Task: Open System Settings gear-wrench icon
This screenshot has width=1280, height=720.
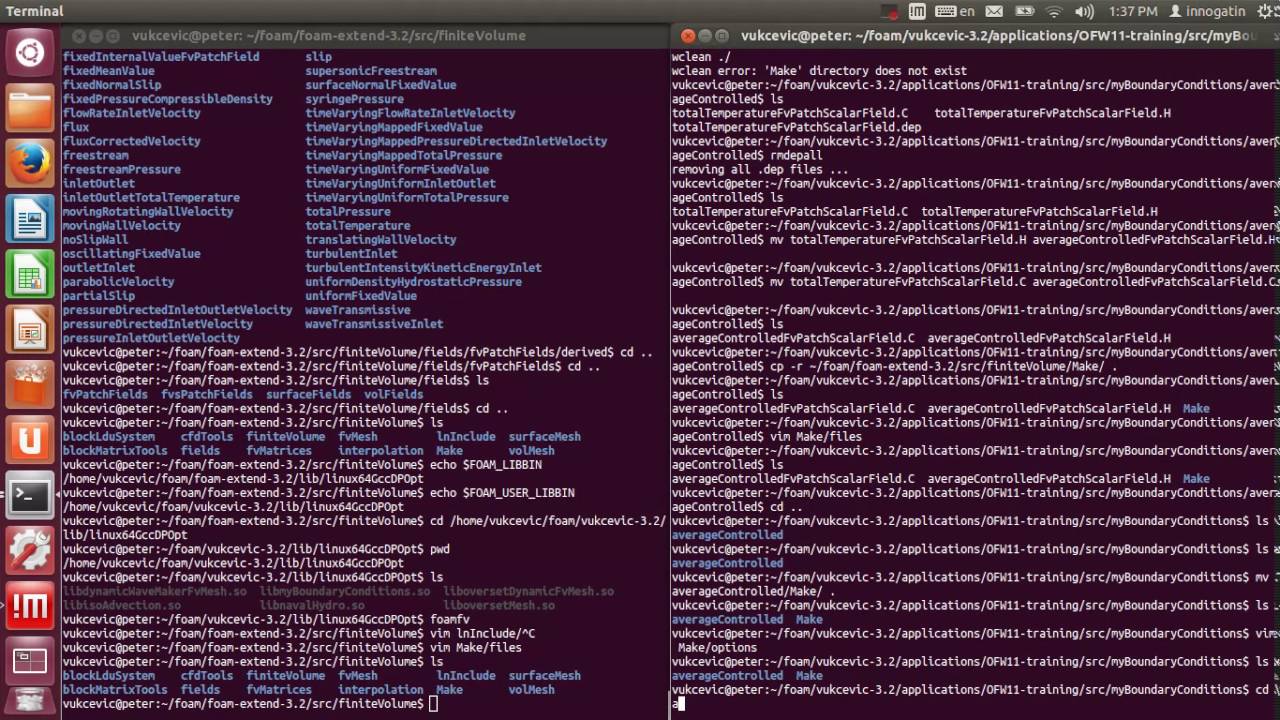Action: 30,550
